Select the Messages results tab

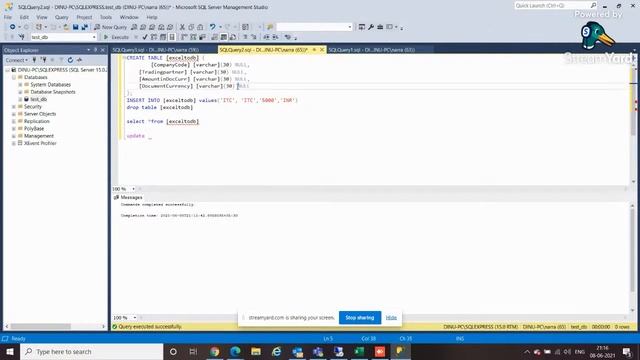(128, 197)
